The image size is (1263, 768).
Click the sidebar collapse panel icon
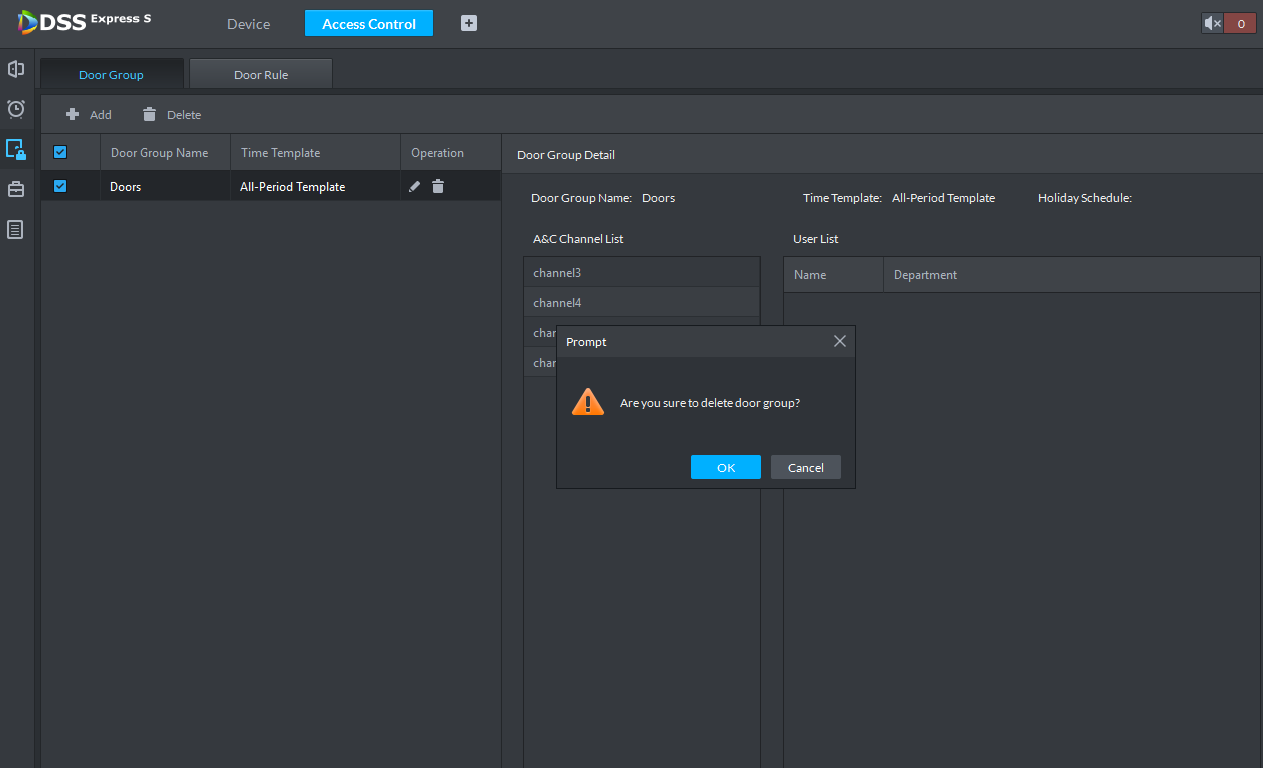(16, 69)
